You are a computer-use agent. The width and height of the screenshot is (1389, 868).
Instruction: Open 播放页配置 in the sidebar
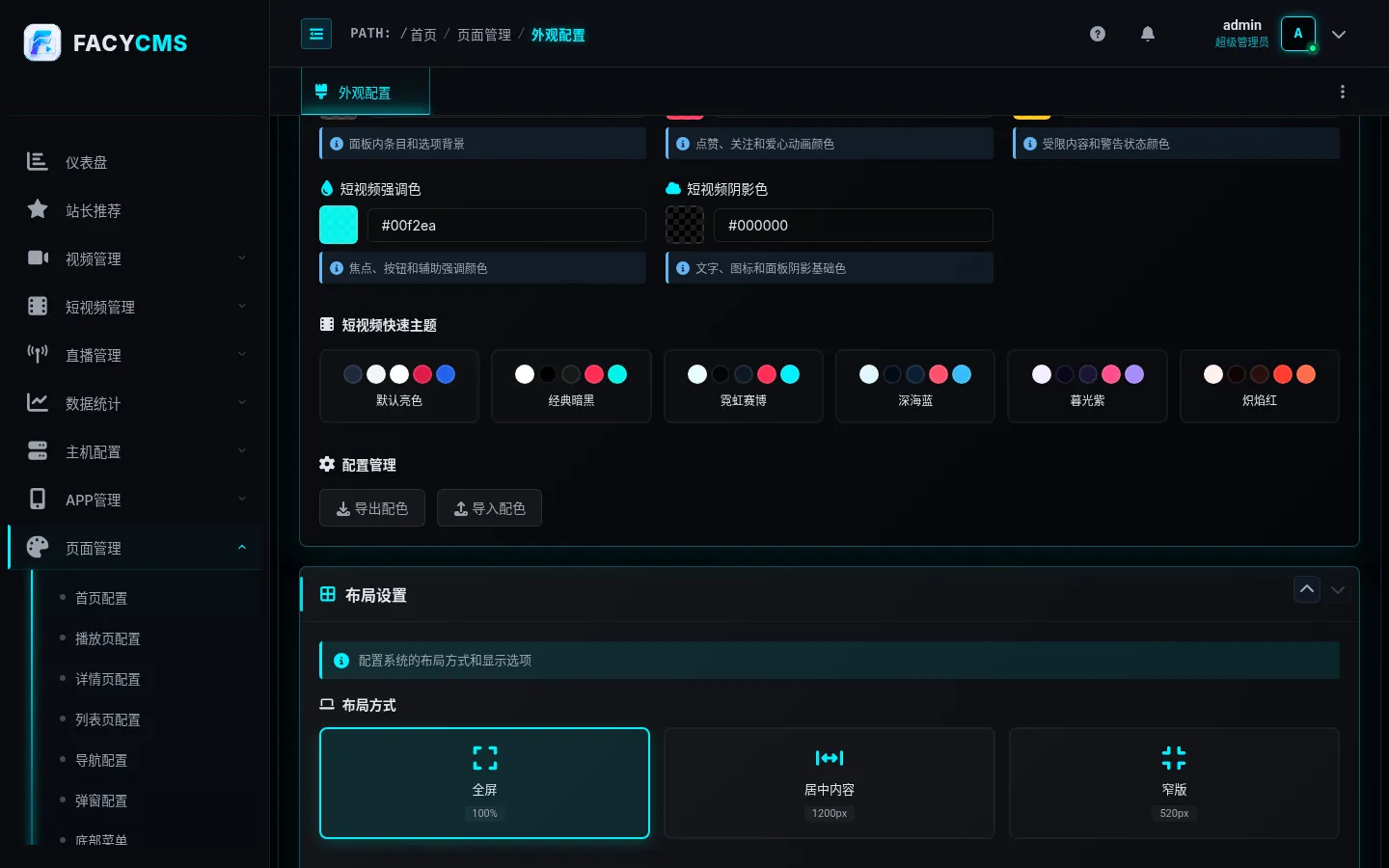[108, 638]
